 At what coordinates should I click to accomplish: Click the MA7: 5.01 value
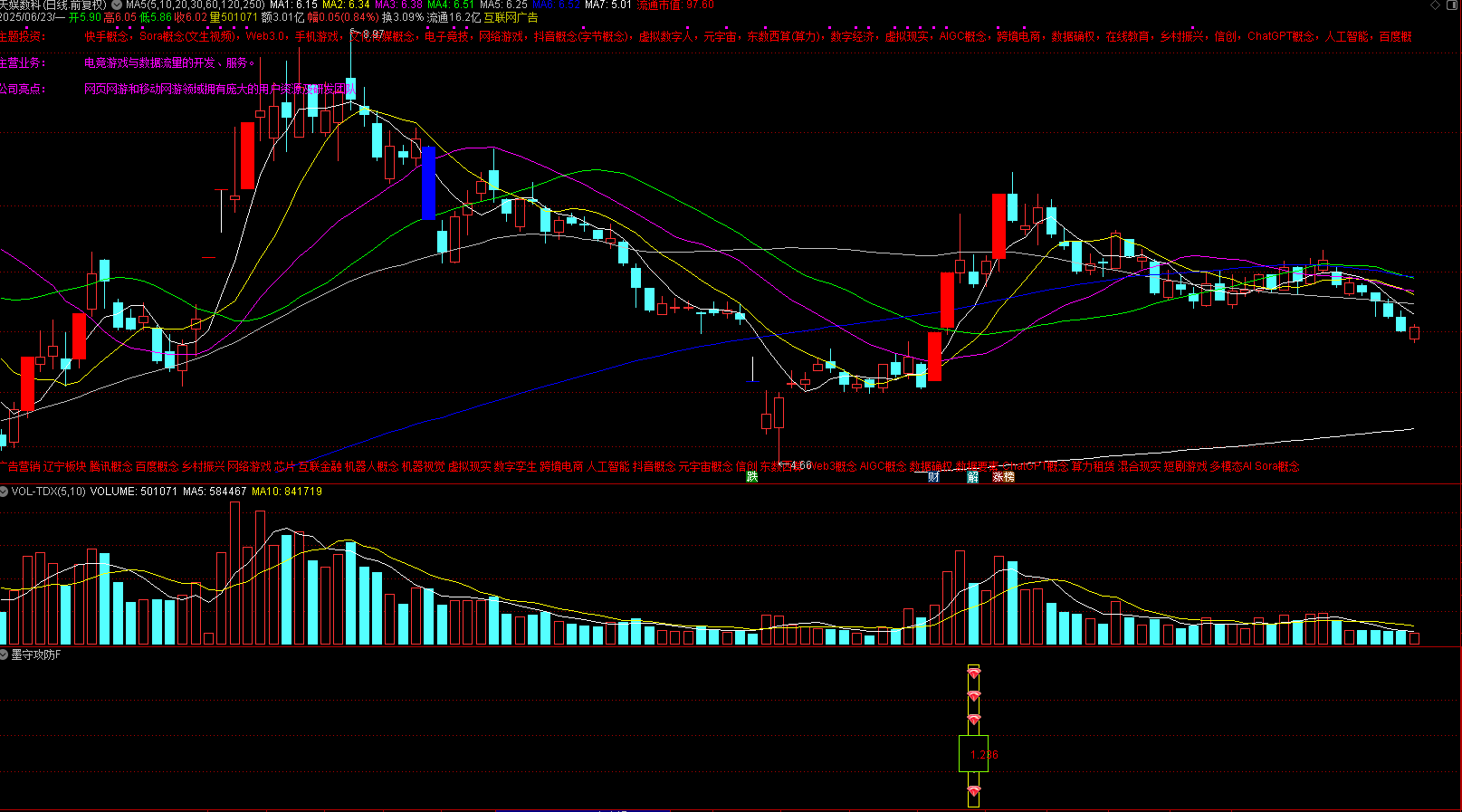tap(608, 5)
